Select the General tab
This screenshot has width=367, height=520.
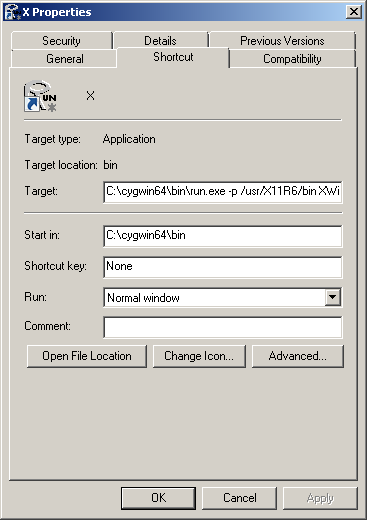click(64, 59)
